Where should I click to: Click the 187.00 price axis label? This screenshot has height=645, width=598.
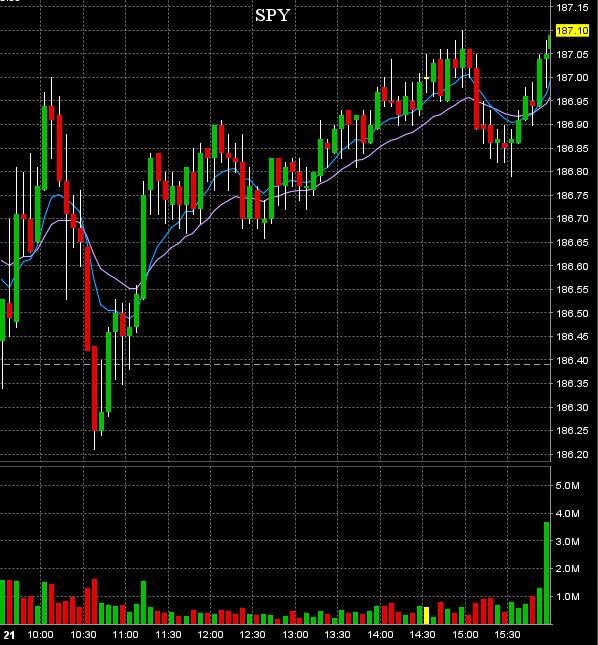(x=572, y=78)
